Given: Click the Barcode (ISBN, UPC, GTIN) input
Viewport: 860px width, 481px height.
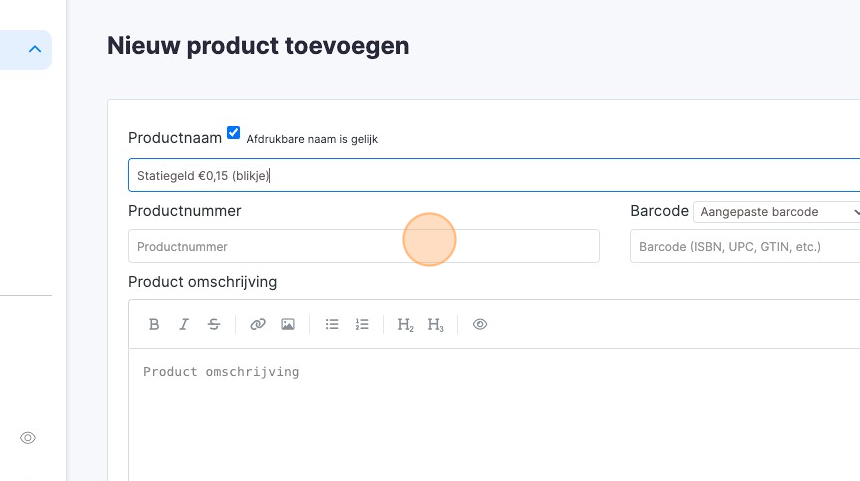Looking at the screenshot, I should pyautogui.click(x=745, y=246).
